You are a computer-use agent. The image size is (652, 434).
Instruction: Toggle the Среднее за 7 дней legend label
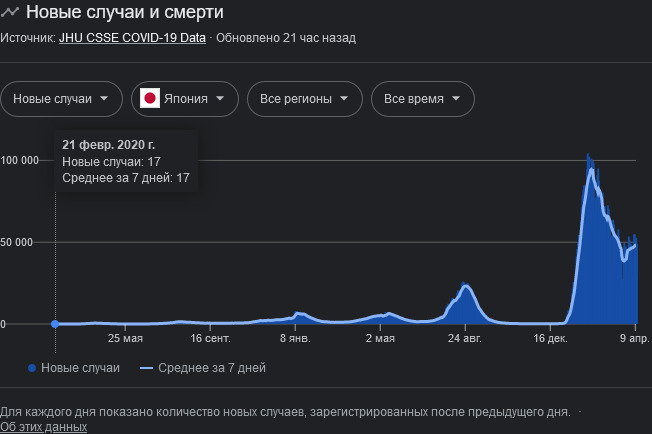[212, 368]
